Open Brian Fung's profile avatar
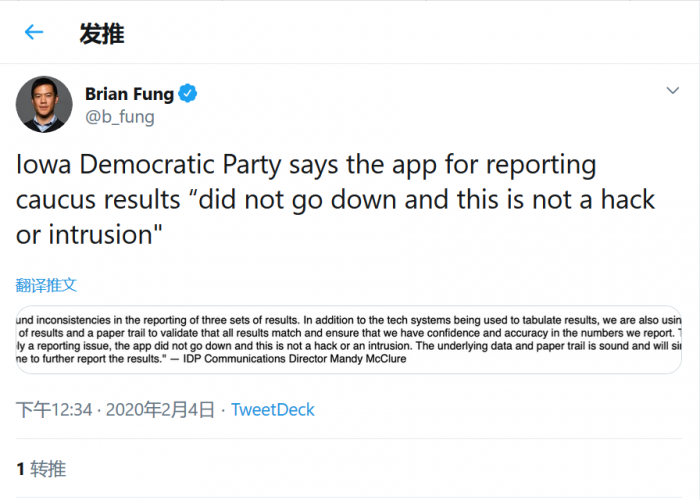The width and height of the screenshot is (700, 500). pos(44,104)
